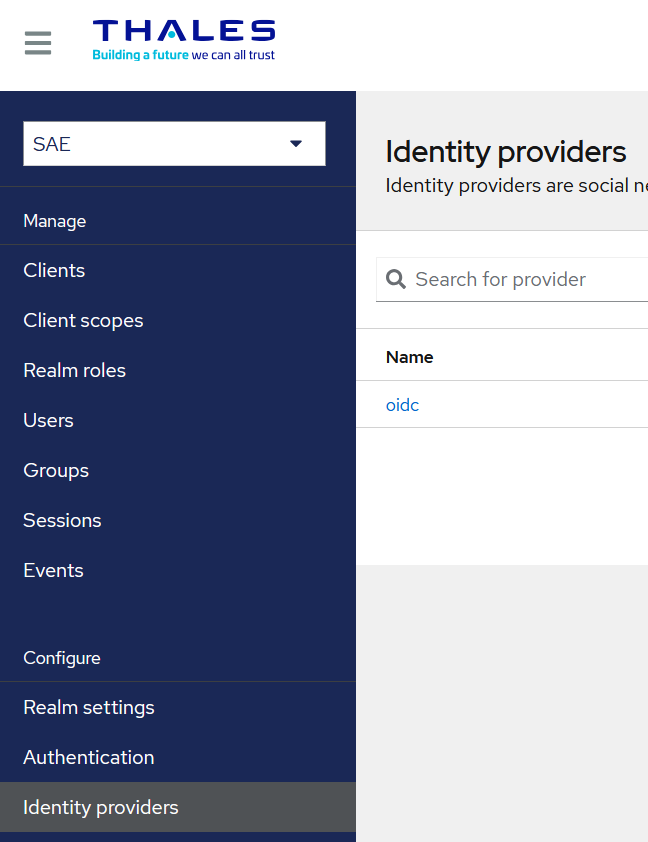Click the magnifier icon in provider search

[396, 279]
